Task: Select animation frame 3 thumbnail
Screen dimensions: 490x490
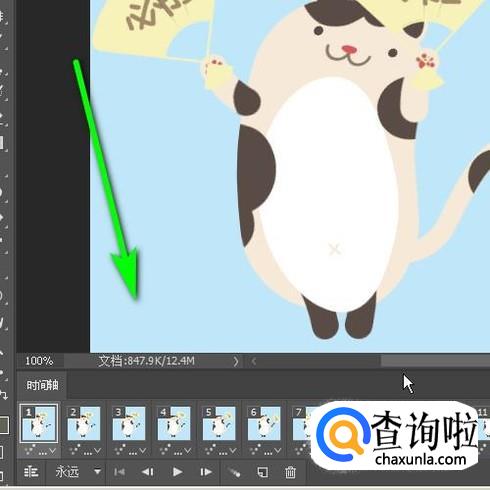Action: tap(129, 423)
